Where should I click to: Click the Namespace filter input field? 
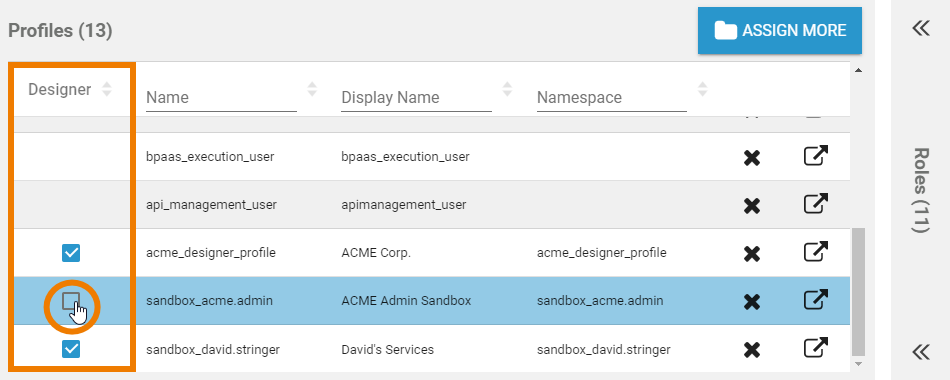(x=612, y=98)
